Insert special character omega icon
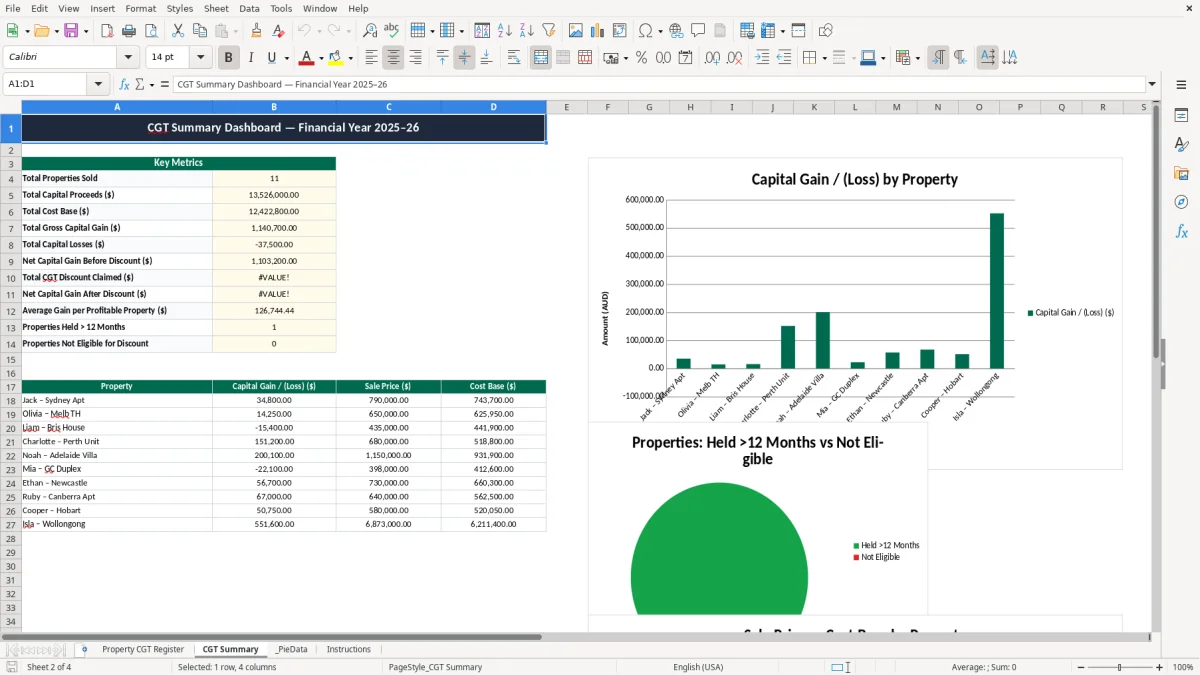1200x675 pixels. pos(645,31)
